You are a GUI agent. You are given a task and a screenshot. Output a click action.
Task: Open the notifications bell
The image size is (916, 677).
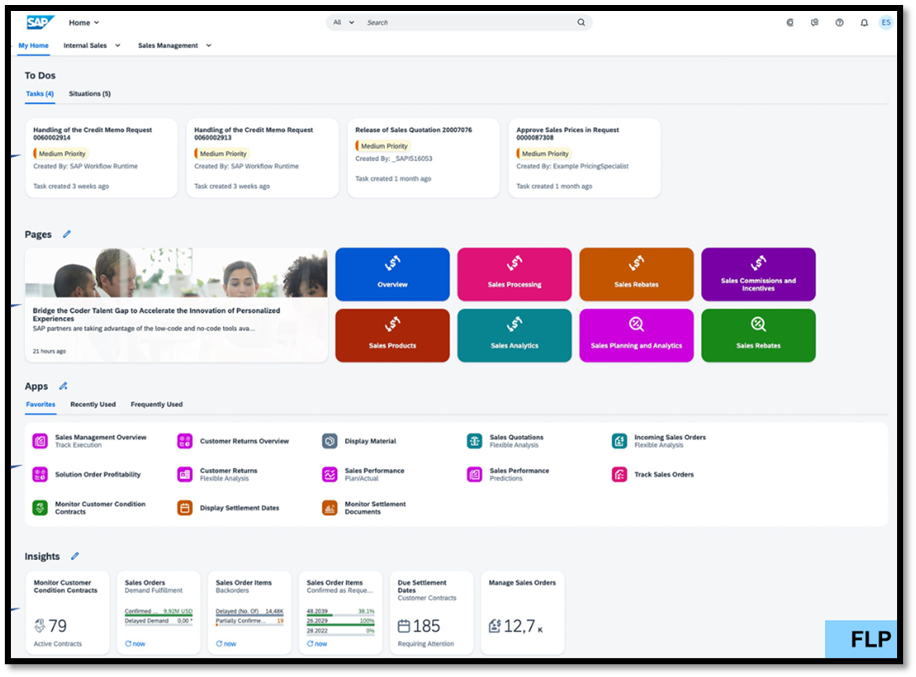coord(864,22)
